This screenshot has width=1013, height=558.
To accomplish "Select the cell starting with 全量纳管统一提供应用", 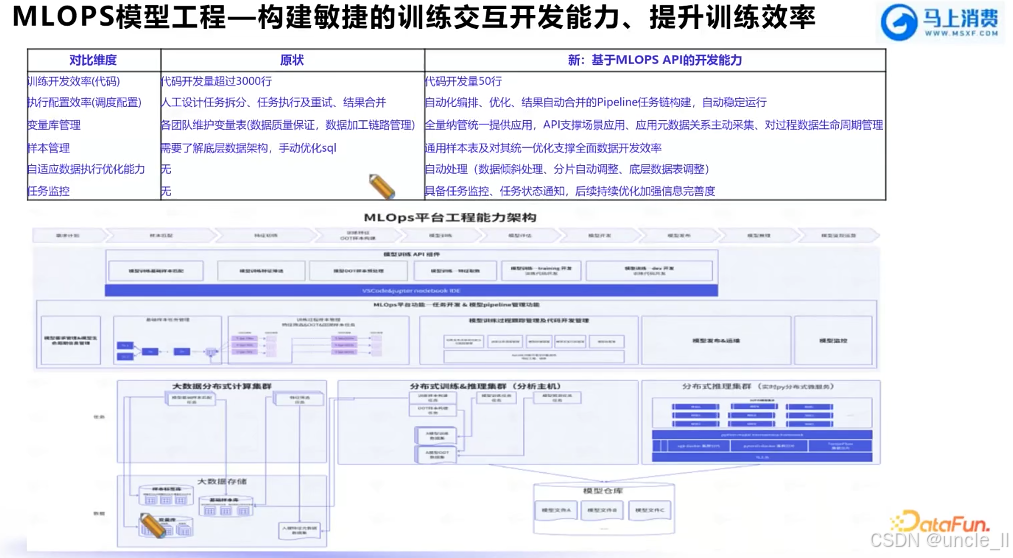I will tap(654, 125).
